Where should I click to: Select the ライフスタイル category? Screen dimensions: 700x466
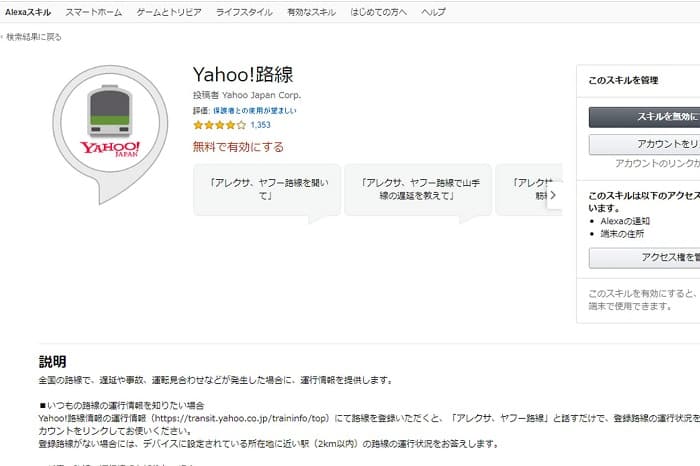pos(244,12)
